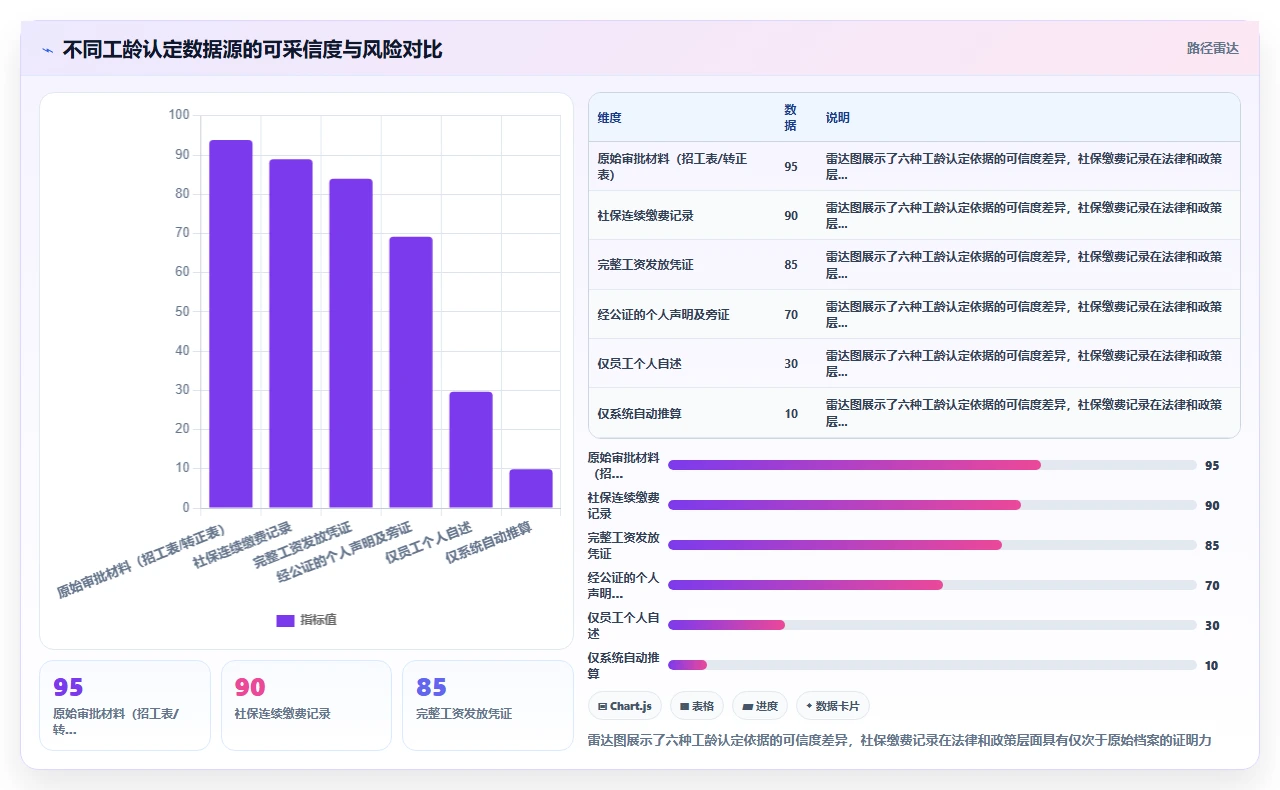This screenshot has width=1280, height=790.
Task: Click progress bar for 原始审批材料 (95)
Action: (x=932, y=465)
